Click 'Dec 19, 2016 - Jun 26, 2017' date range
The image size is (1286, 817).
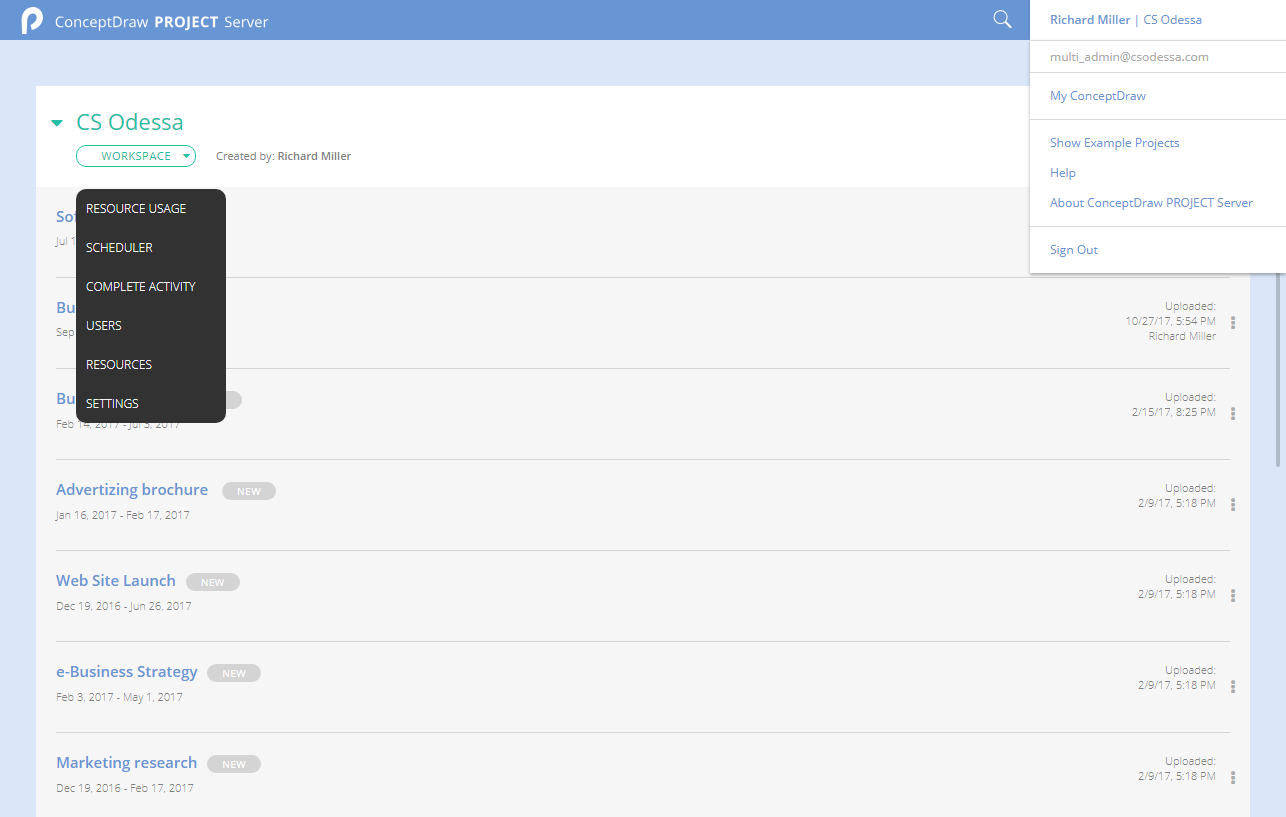[124, 606]
